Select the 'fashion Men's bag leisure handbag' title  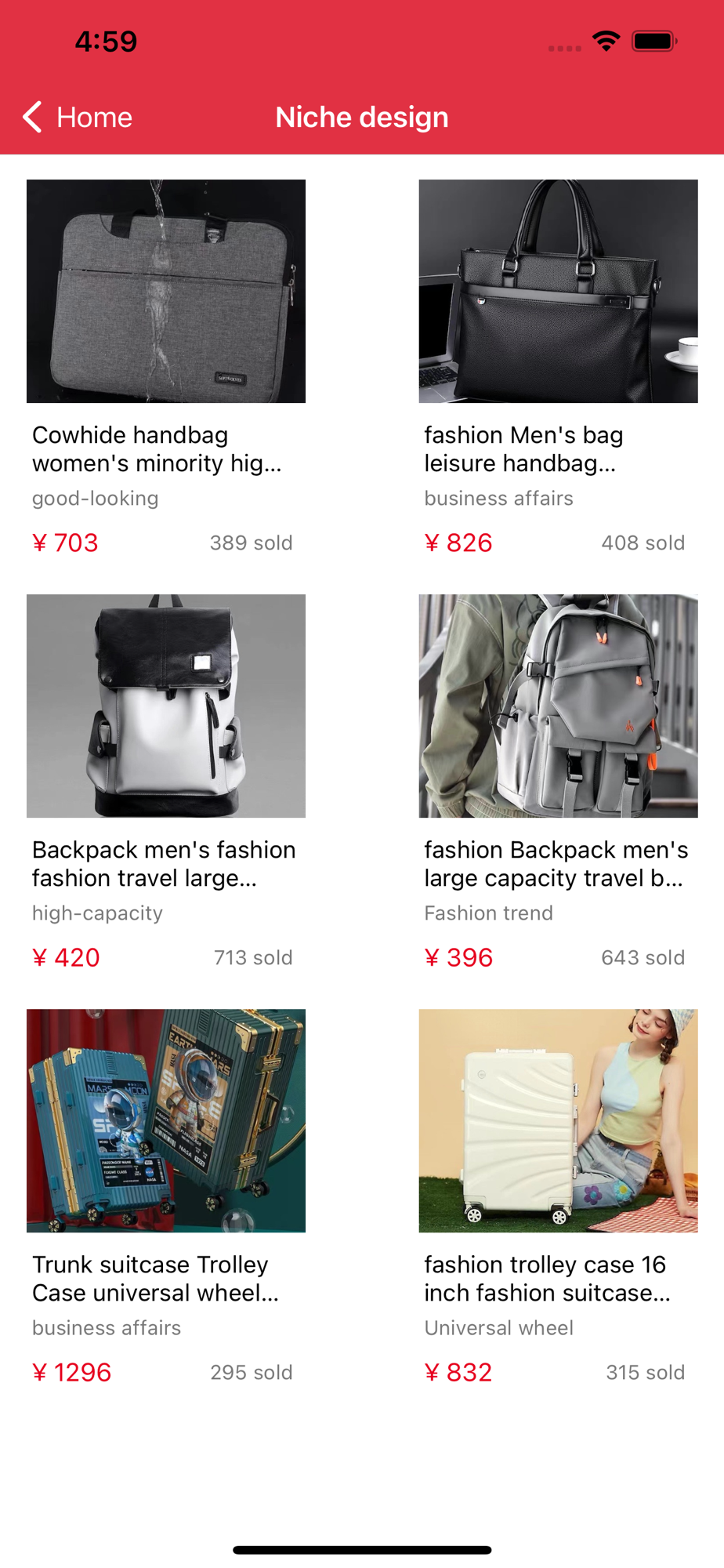coord(524,449)
